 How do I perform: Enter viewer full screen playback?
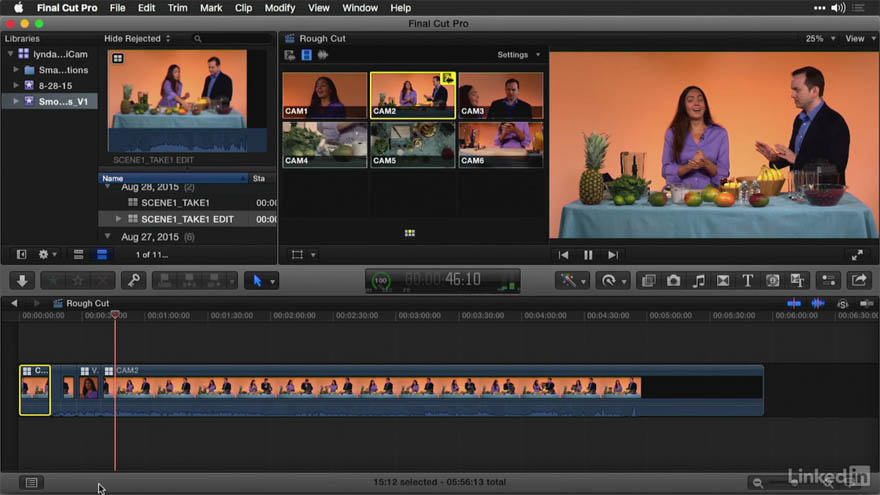pyautogui.click(x=857, y=255)
